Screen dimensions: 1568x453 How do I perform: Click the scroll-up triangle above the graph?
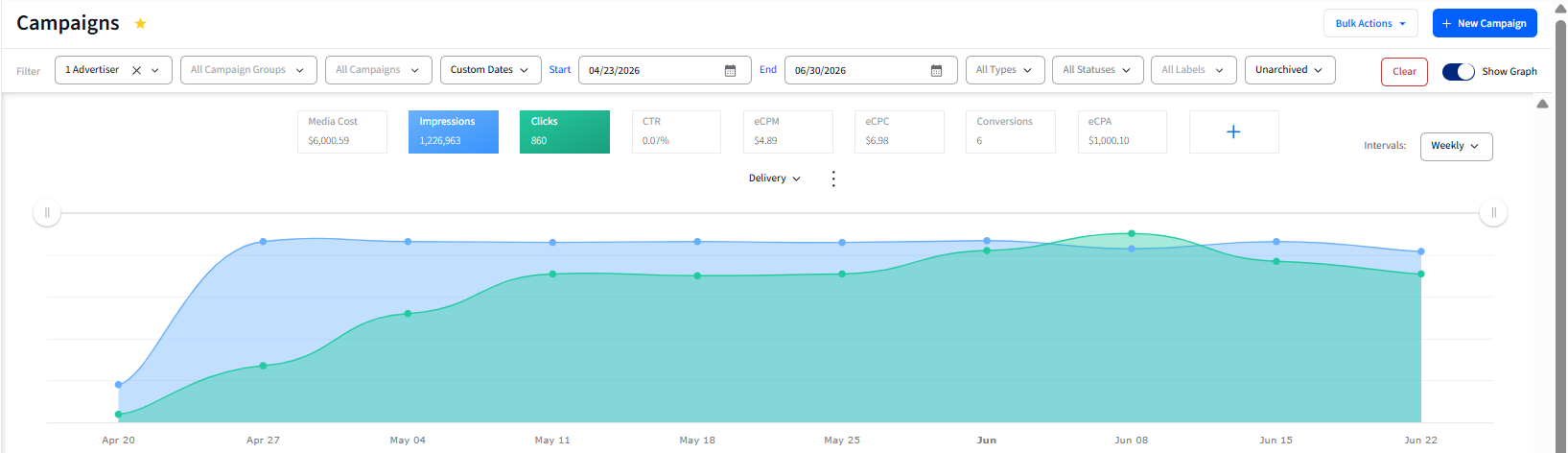tap(1542, 104)
